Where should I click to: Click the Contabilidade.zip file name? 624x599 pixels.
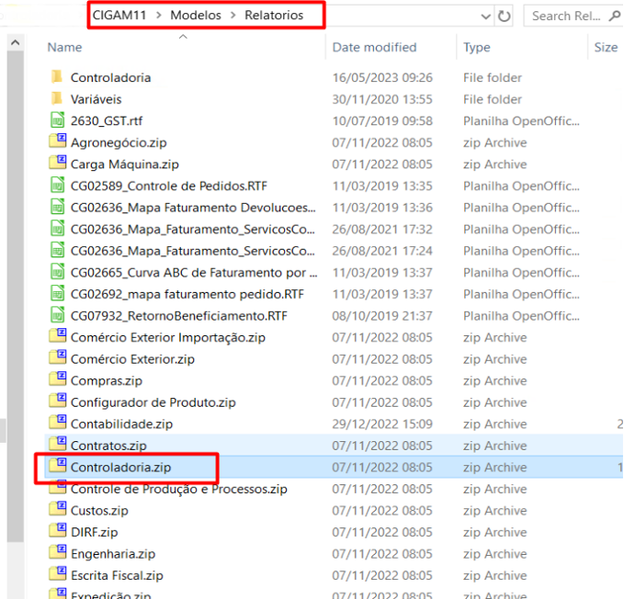[x=121, y=424]
